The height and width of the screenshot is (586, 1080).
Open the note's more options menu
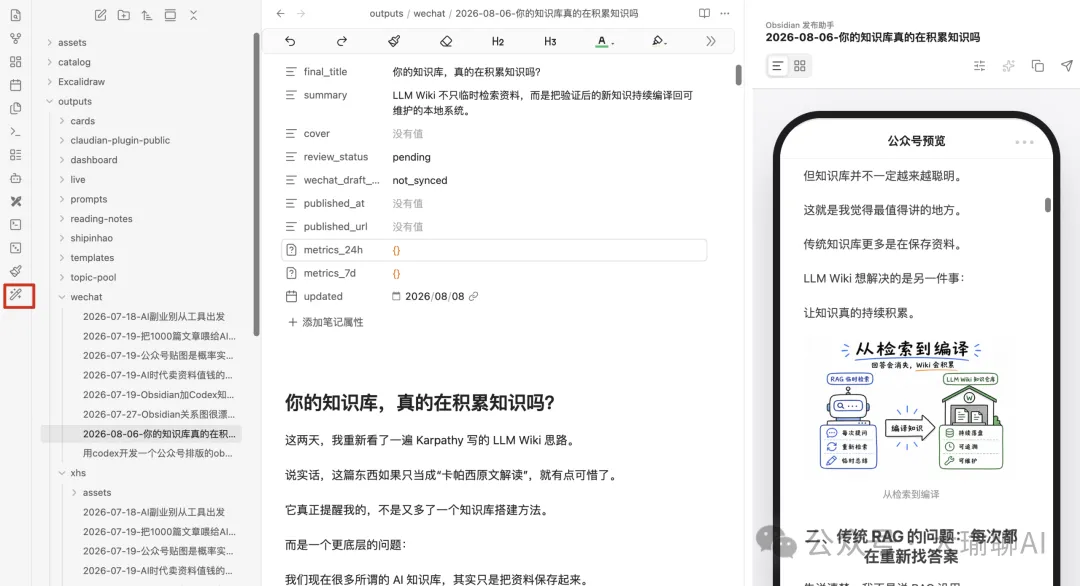pos(725,13)
